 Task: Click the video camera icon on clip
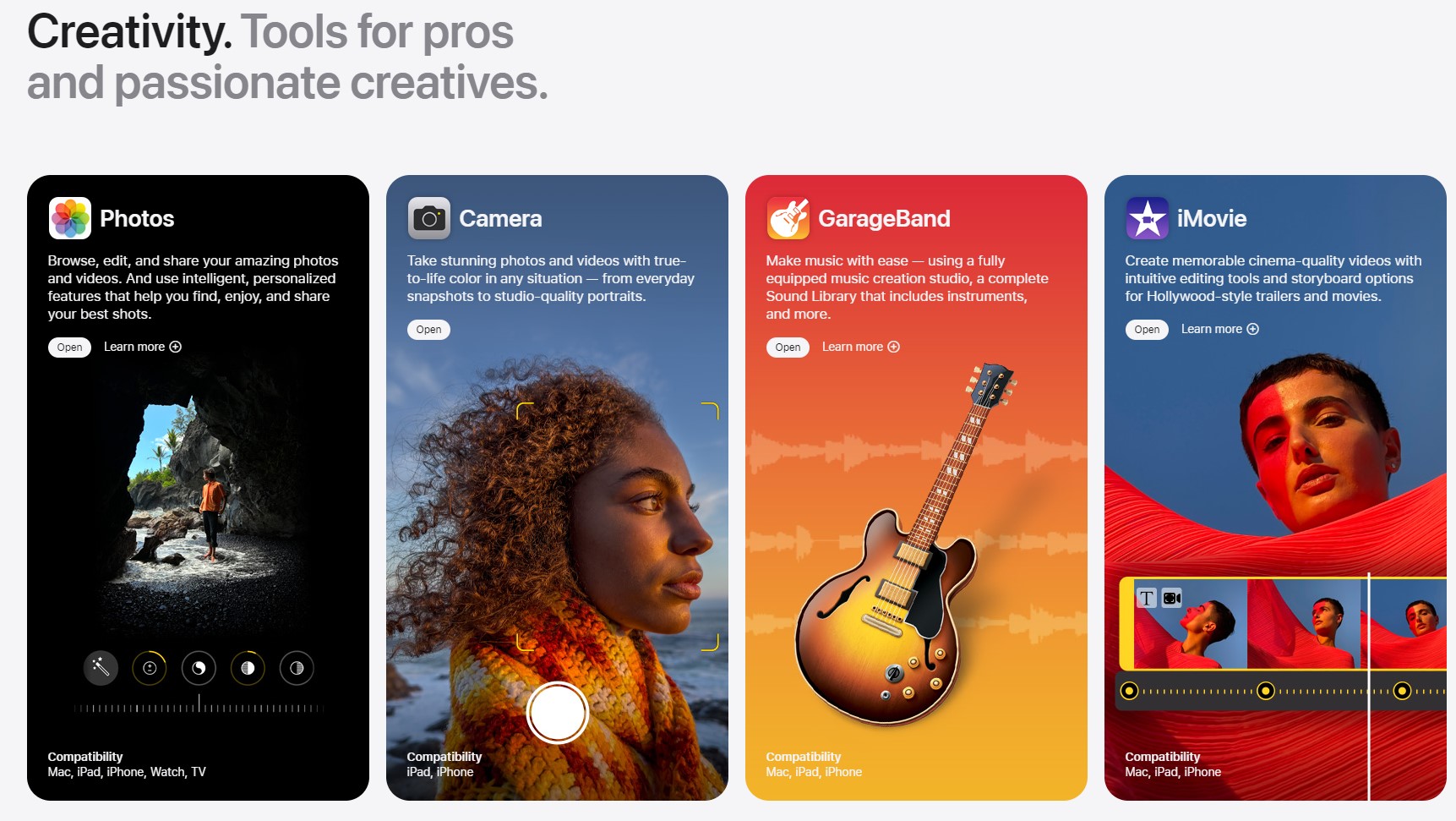[x=1172, y=598]
